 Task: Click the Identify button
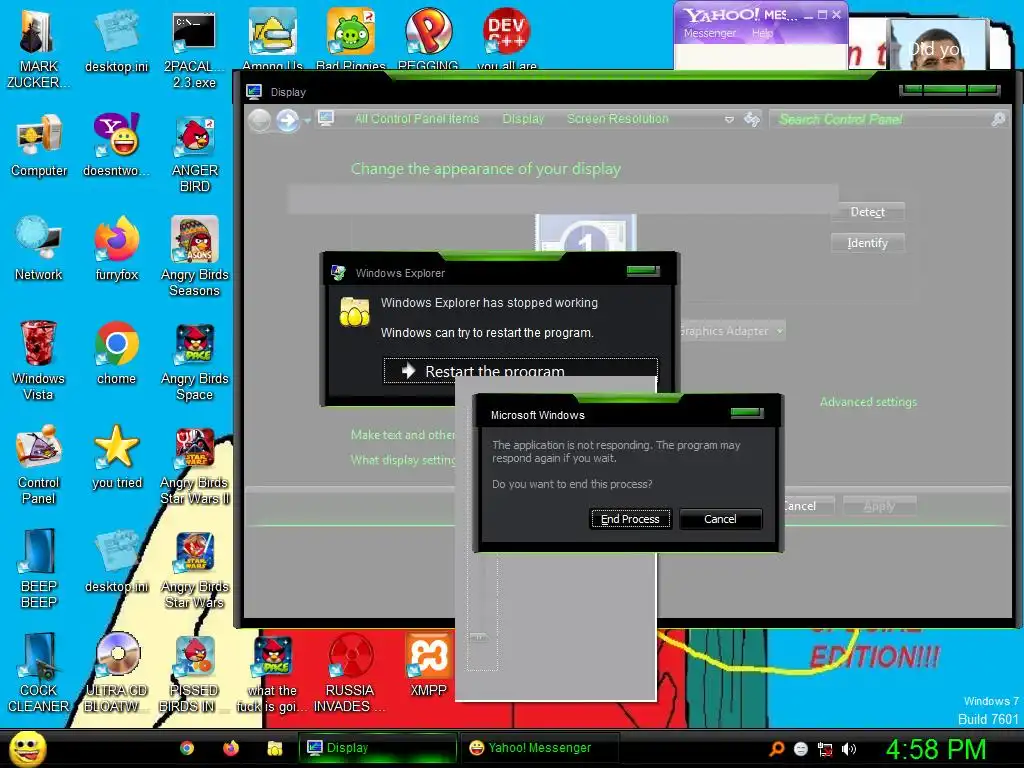point(867,243)
